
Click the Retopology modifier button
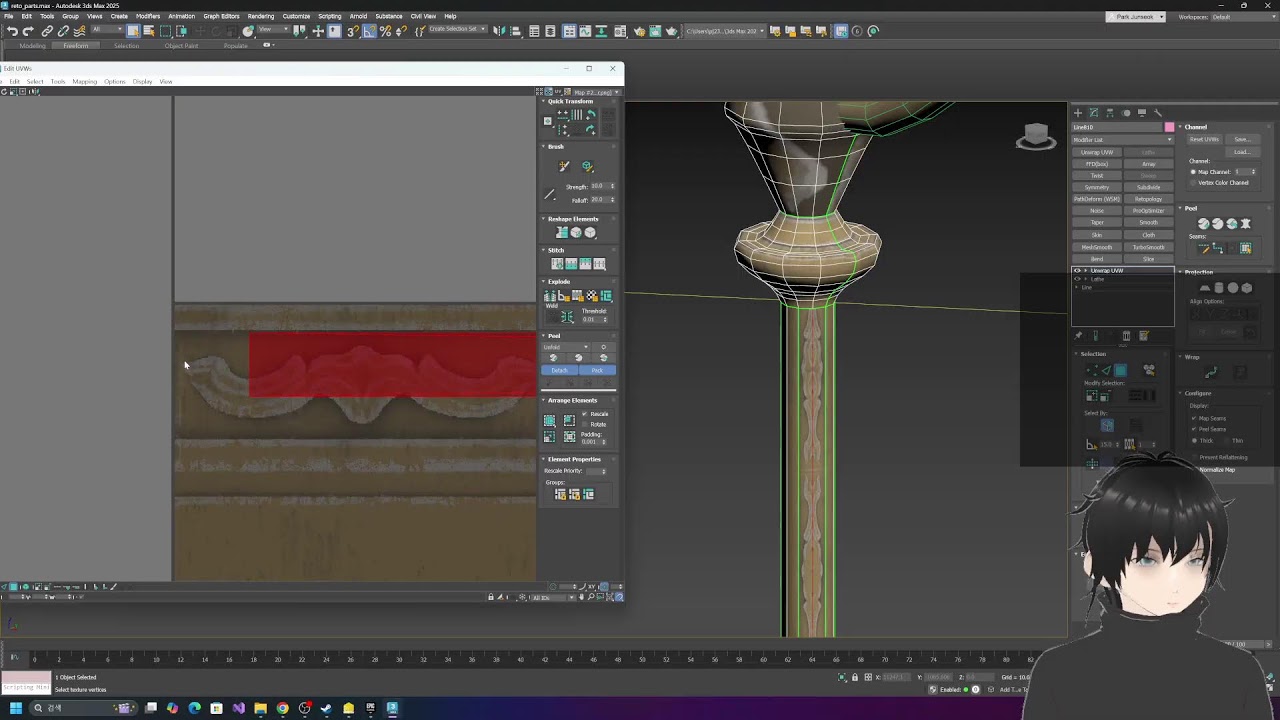[x=1148, y=199]
